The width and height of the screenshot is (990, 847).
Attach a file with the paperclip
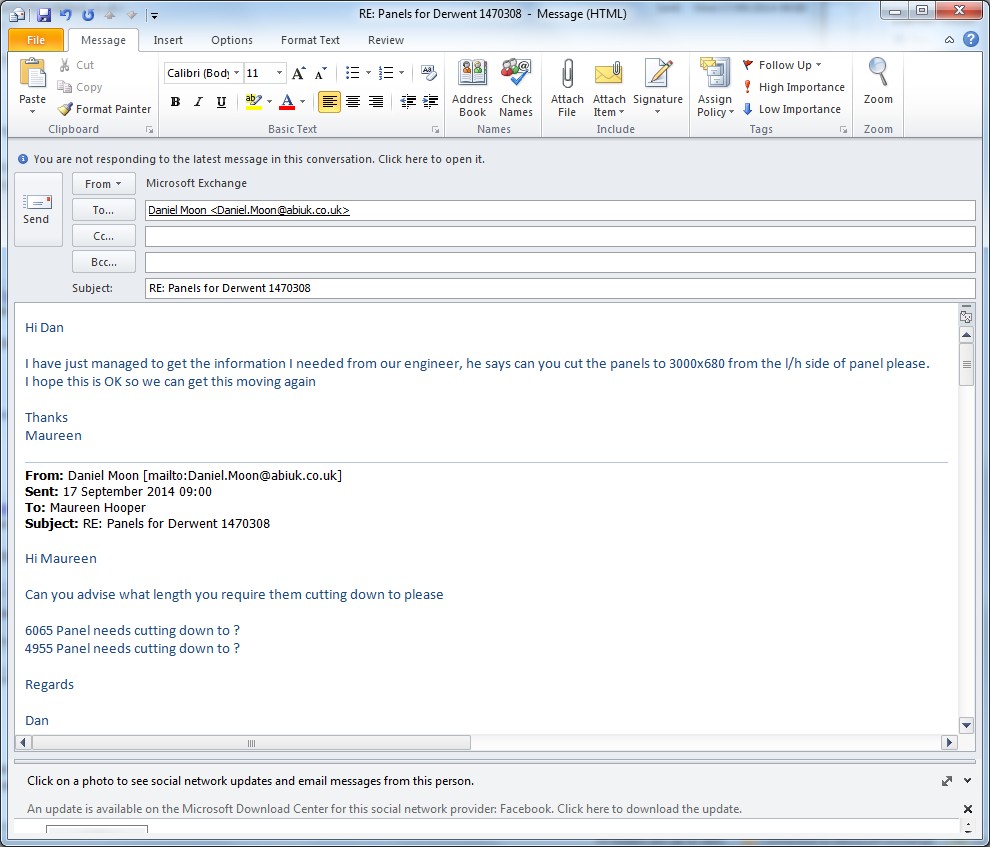click(567, 88)
